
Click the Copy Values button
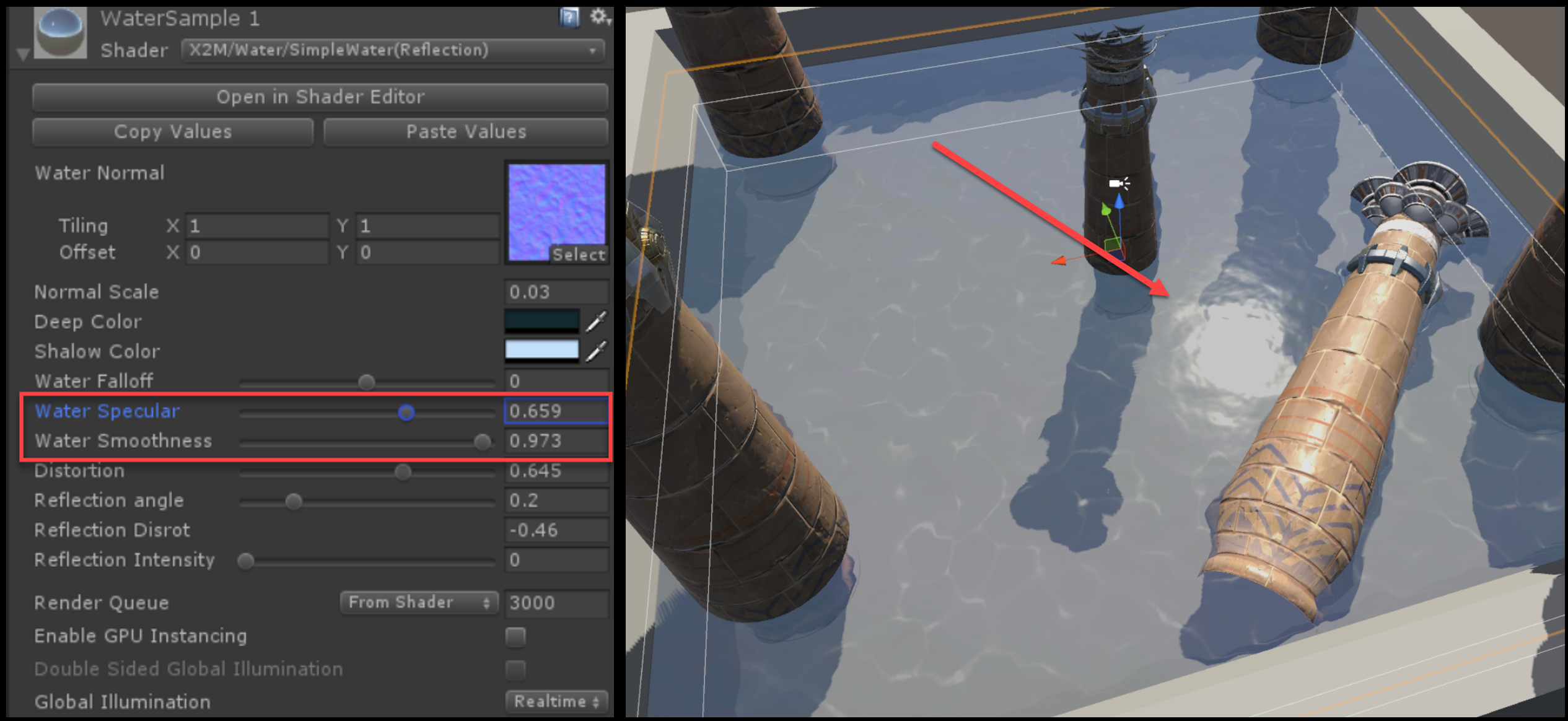[173, 132]
